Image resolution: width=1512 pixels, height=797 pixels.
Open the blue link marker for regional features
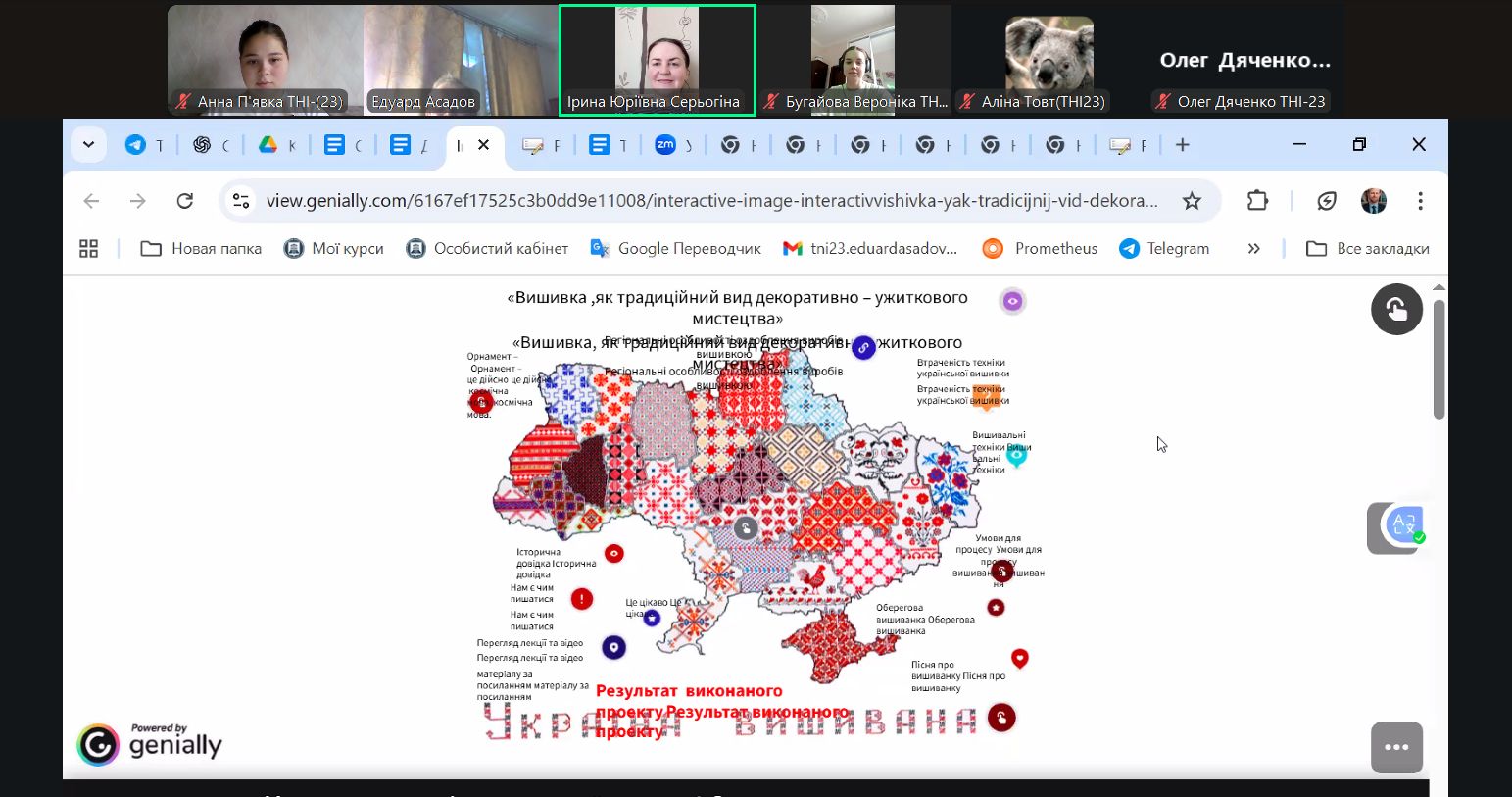pos(863,347)
